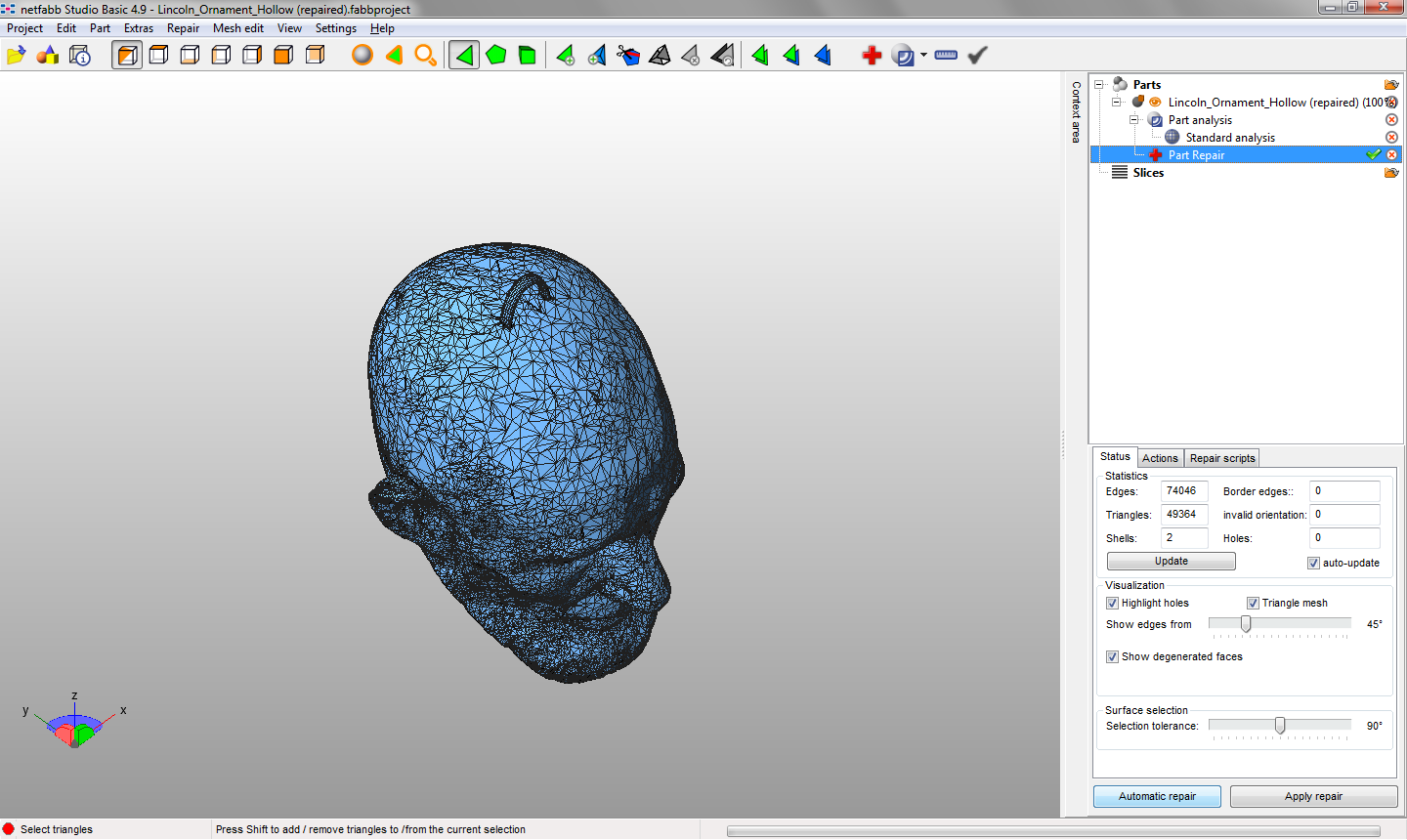The height and width of the screenshot is (840, 1407).
Task: Click the Show edges from slider handle
Action: [x=1246, y=624]
